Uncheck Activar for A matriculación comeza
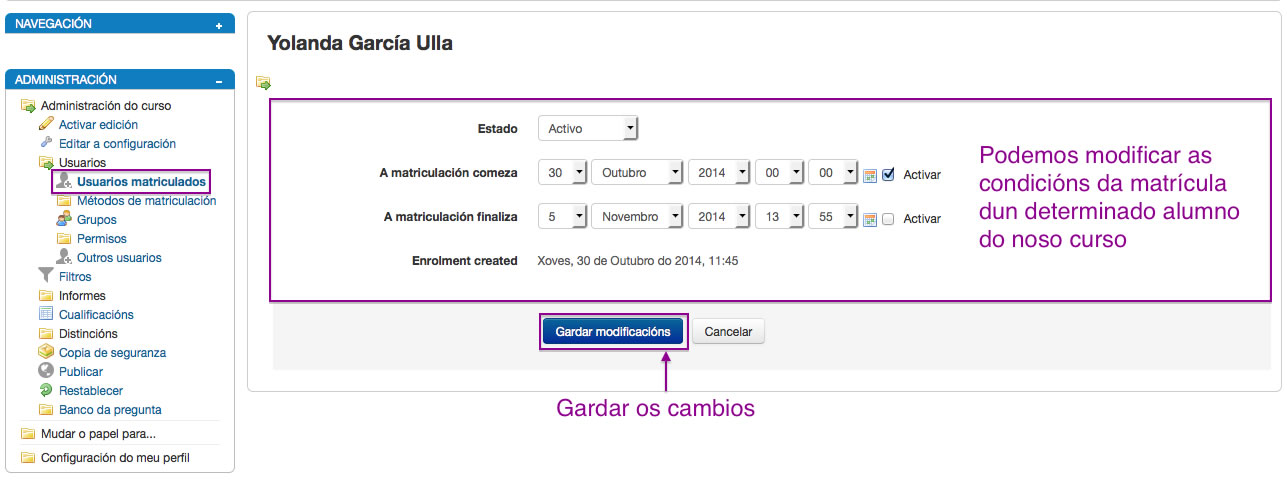The width and height of the screenshot is (1287, 484). [x=888, y=174]
